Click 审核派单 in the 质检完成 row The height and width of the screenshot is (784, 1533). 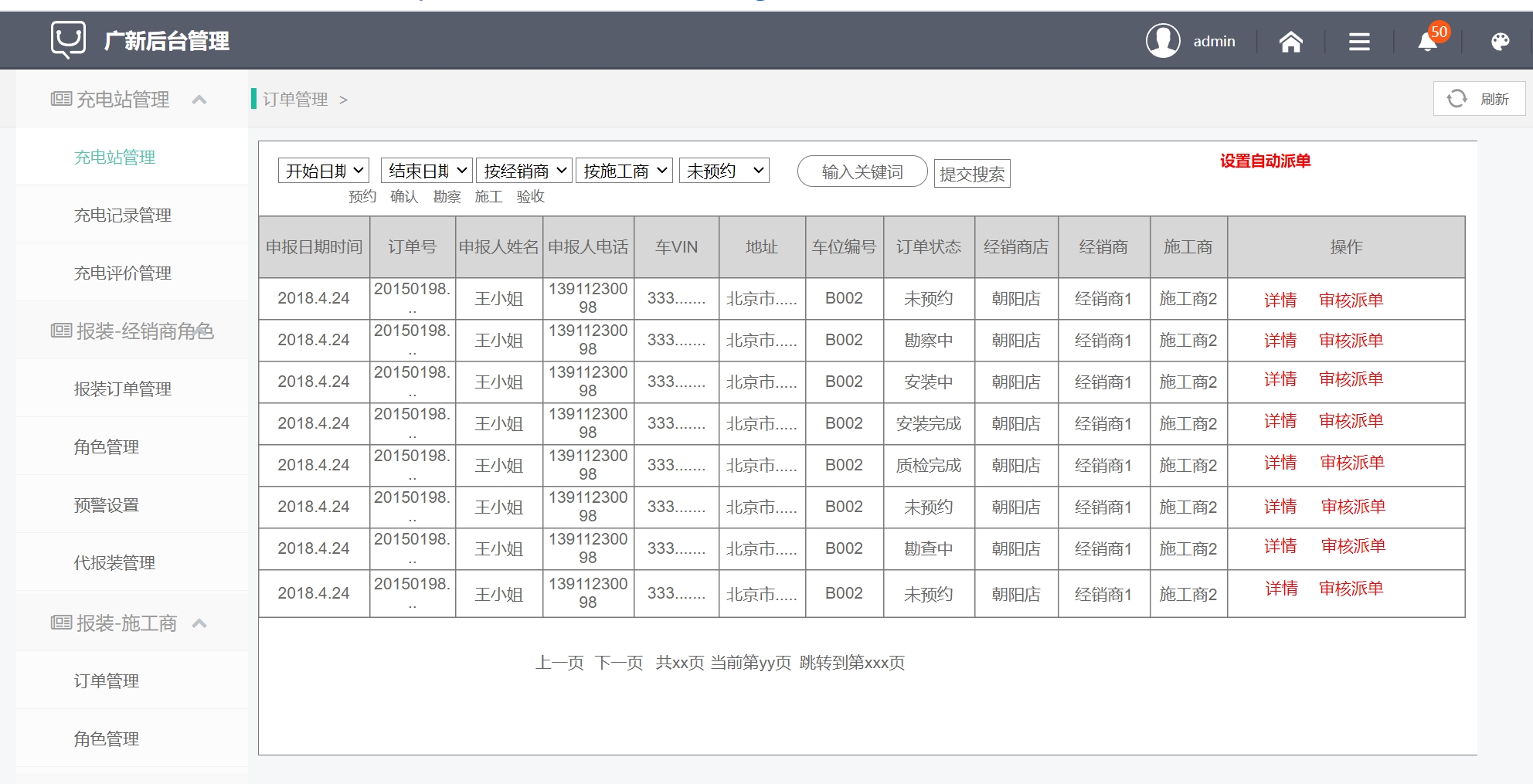(1352, 463)
